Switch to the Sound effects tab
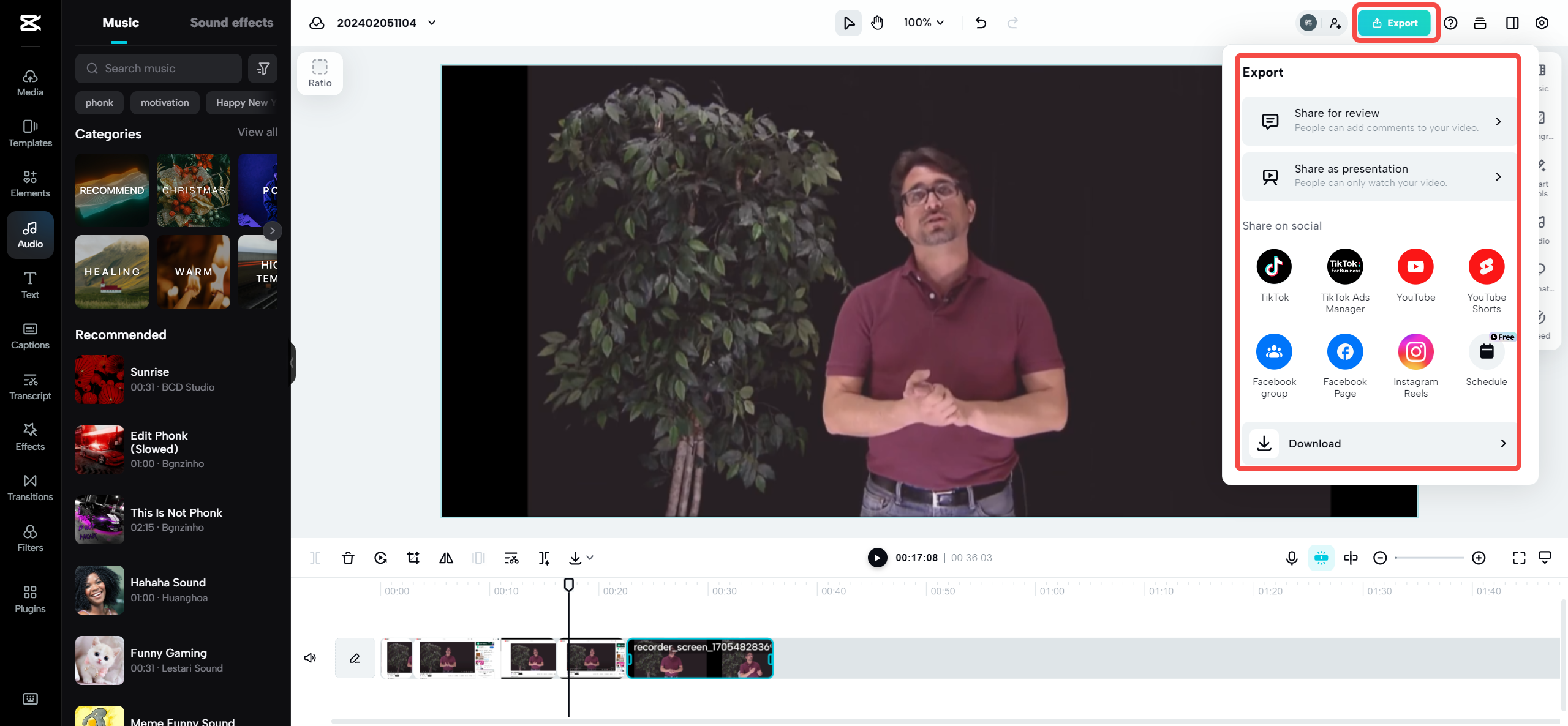 [x=231, y=22]
